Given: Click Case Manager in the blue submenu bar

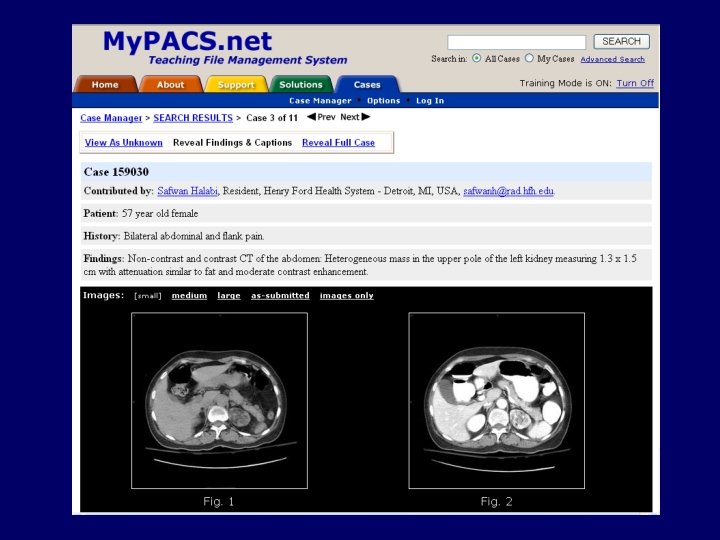Looking at the screenshot, I should 320,101.
